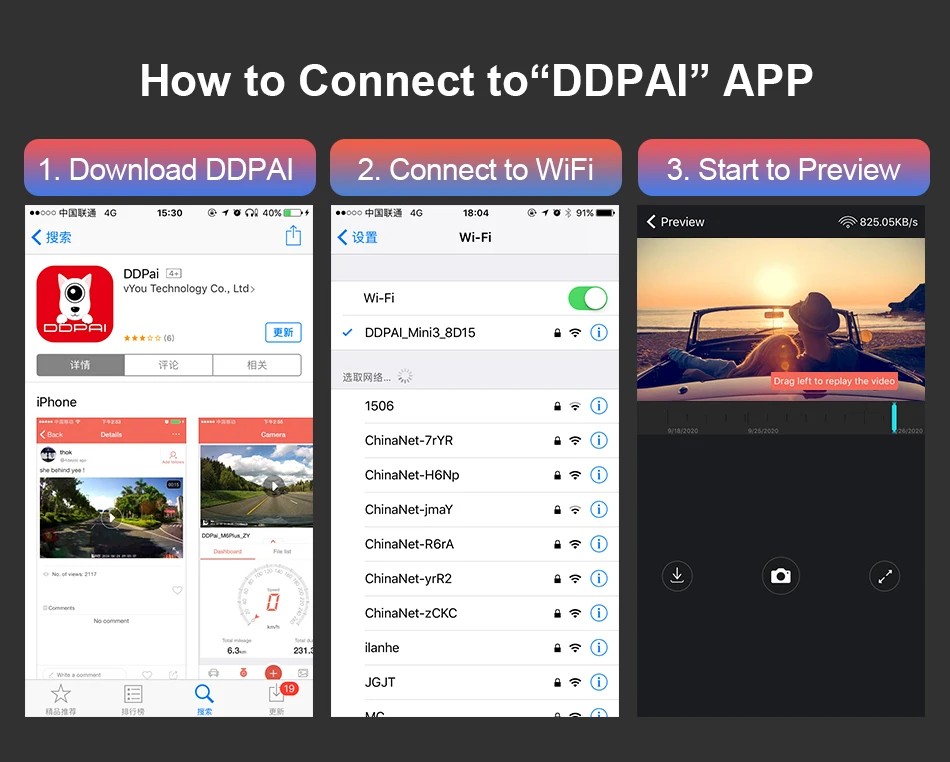Viewport: 950px width, 762px height.
Task: Tap the download icon in Preview
Action: click(x=677, y=575)
